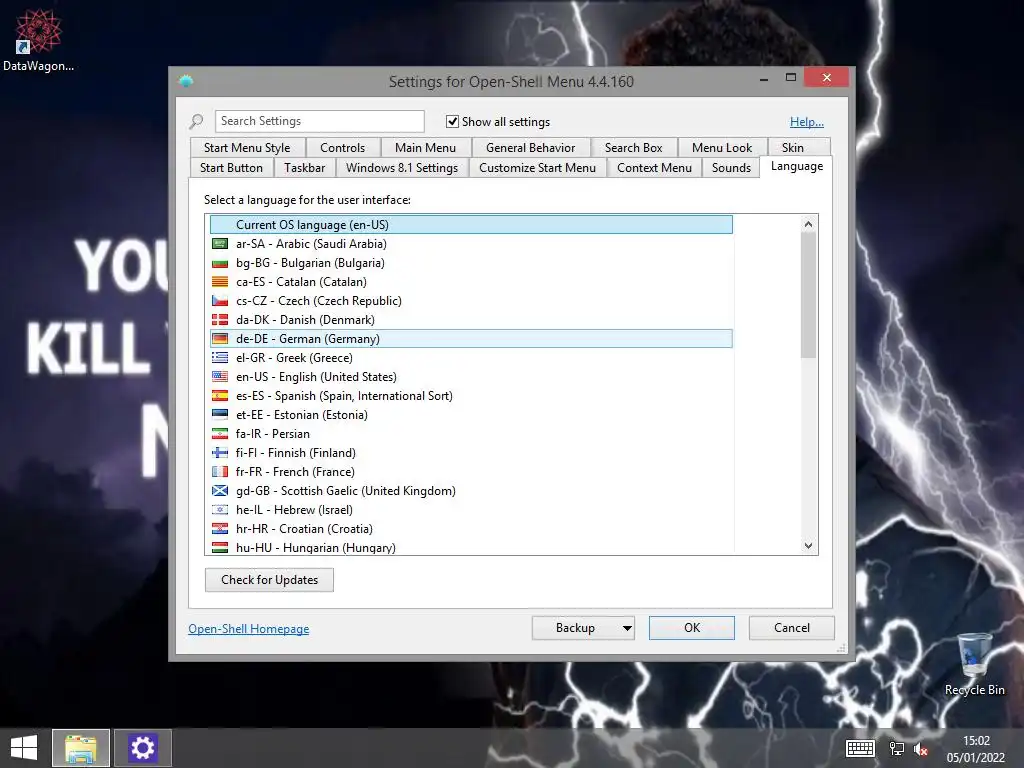The image size is (1024, 768).
Task: Click the search magnifier icon
Action: (x=197, y=121)
